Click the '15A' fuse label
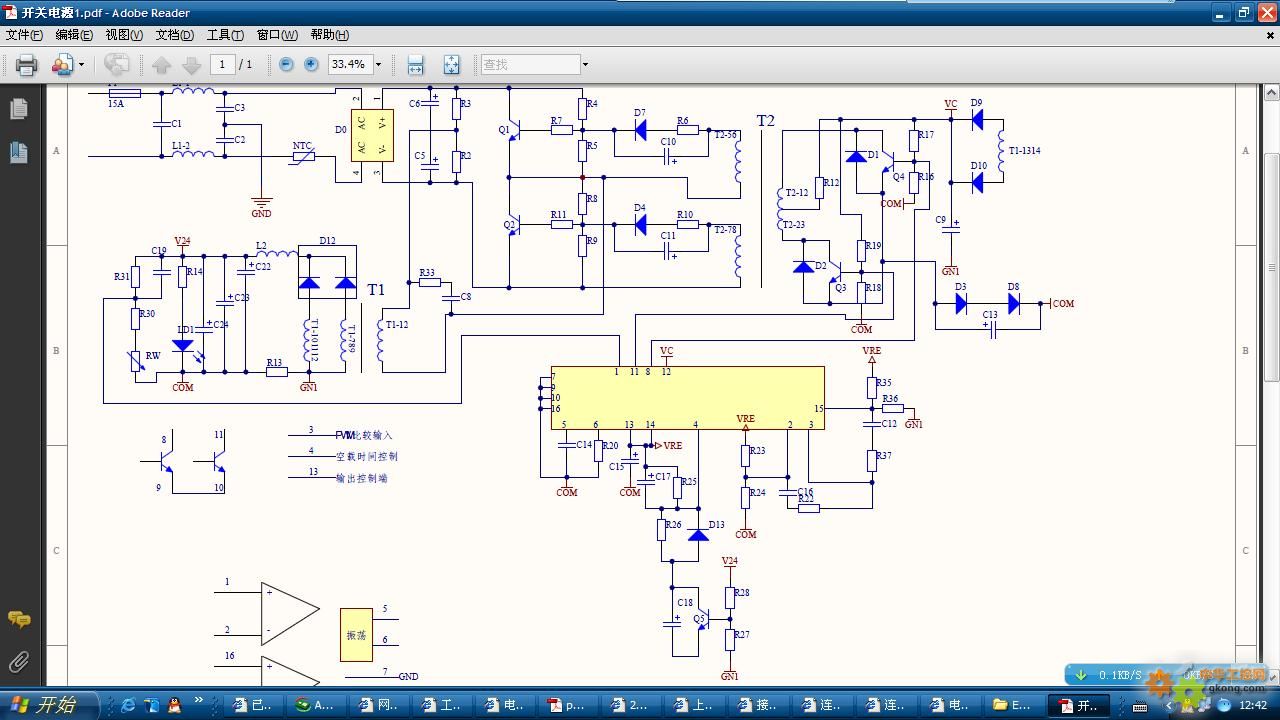Screen dimensions: 1280x720 [116, 103]
